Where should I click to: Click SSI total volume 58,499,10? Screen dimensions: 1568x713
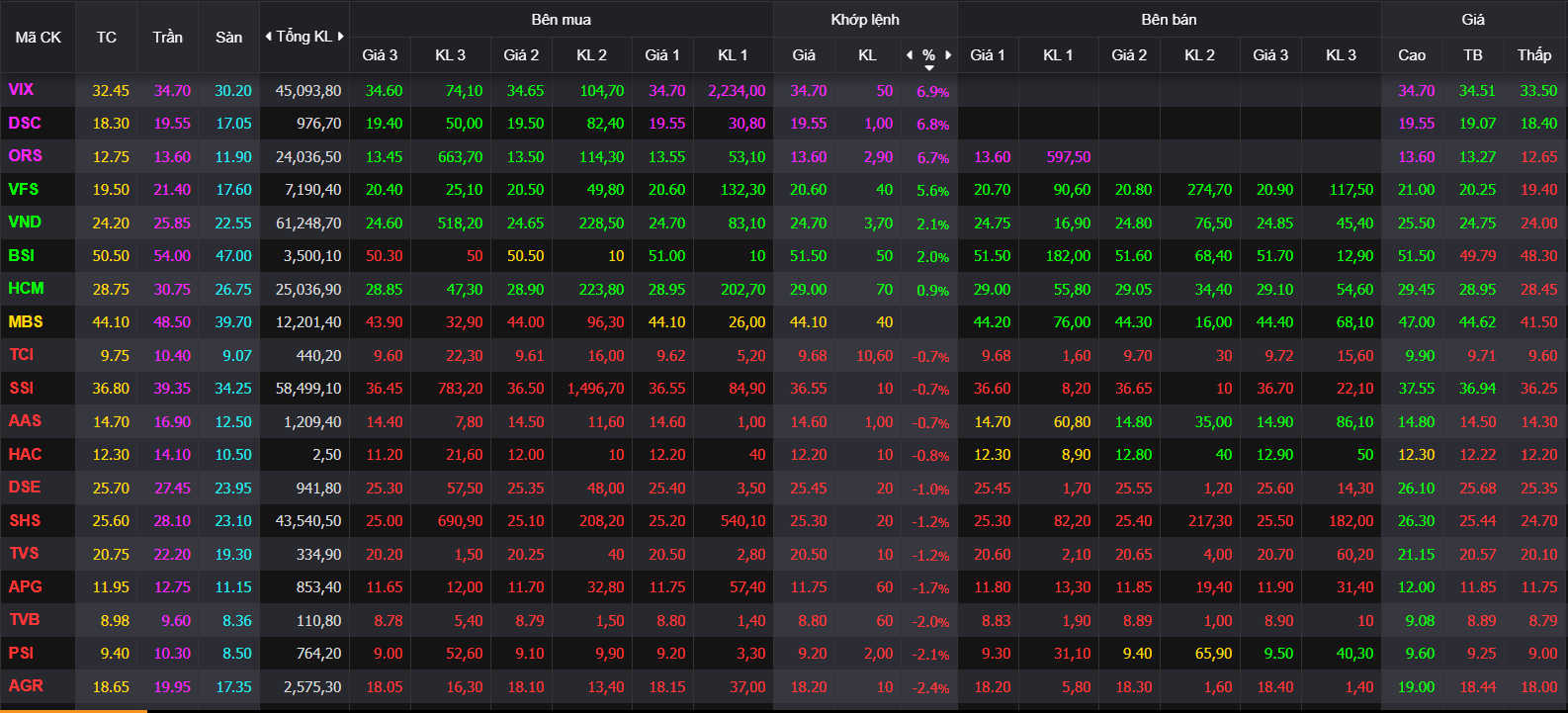pos(308,389)
